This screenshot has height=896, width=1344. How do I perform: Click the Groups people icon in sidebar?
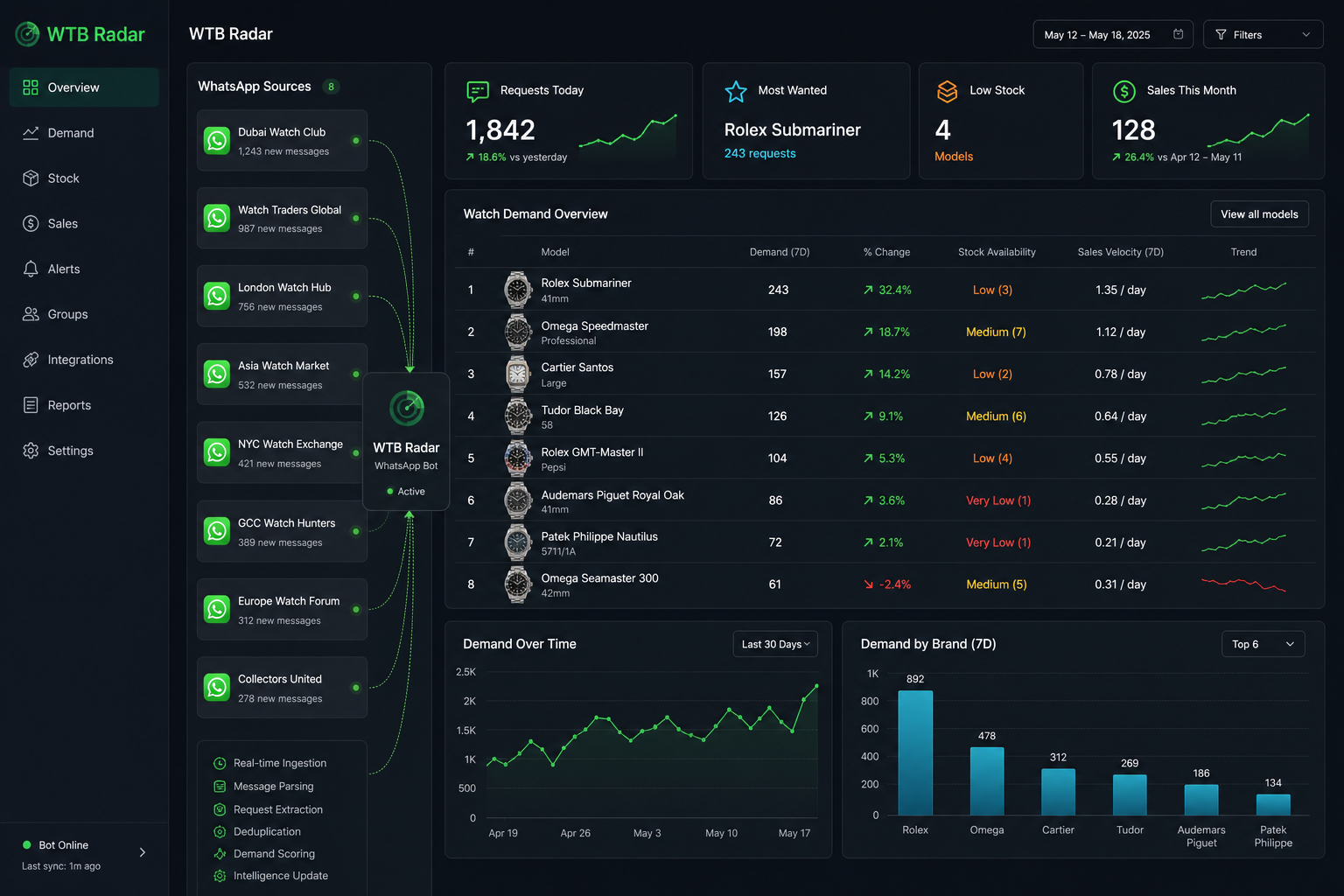[31, 314]
